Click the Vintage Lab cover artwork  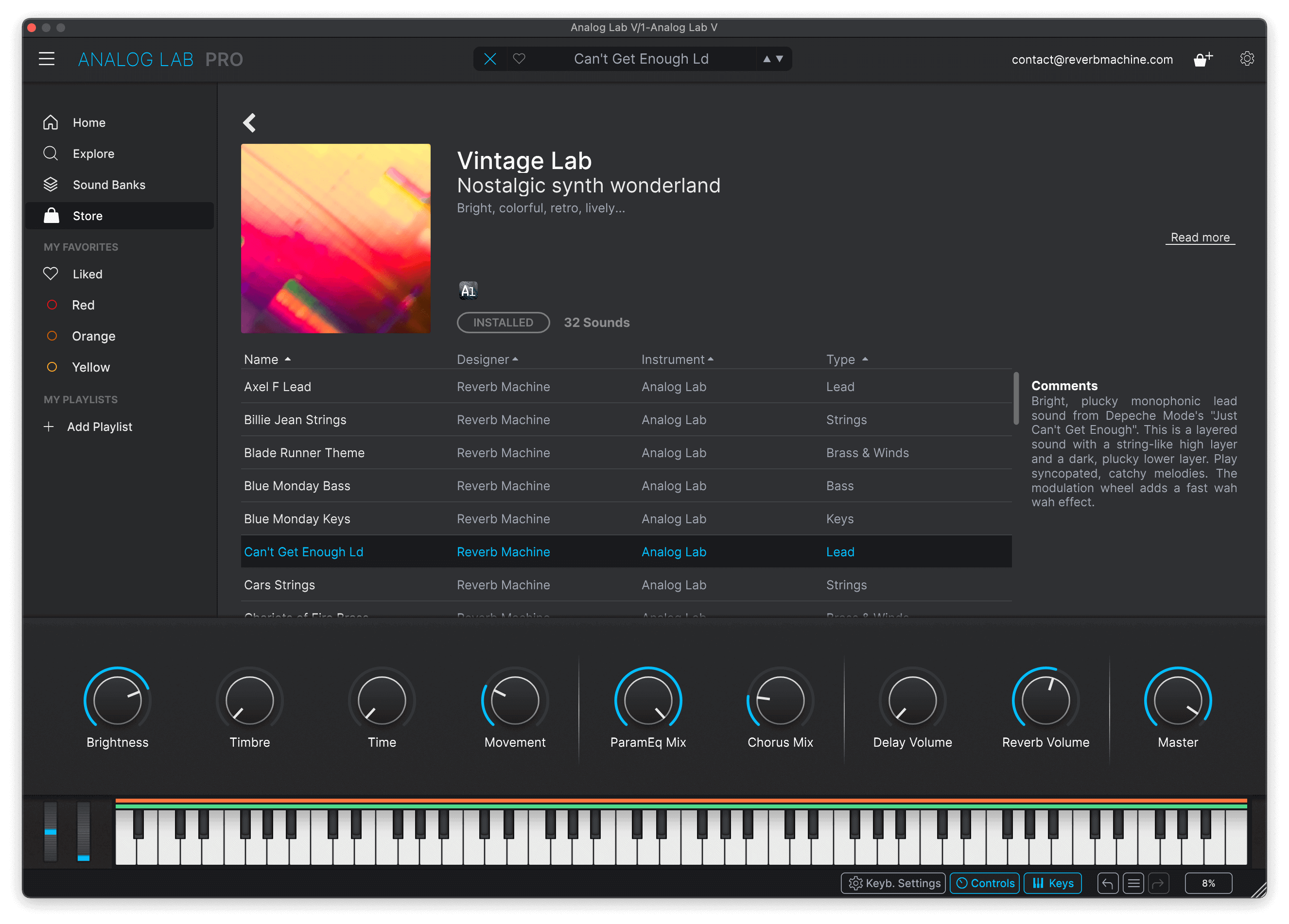335,239
